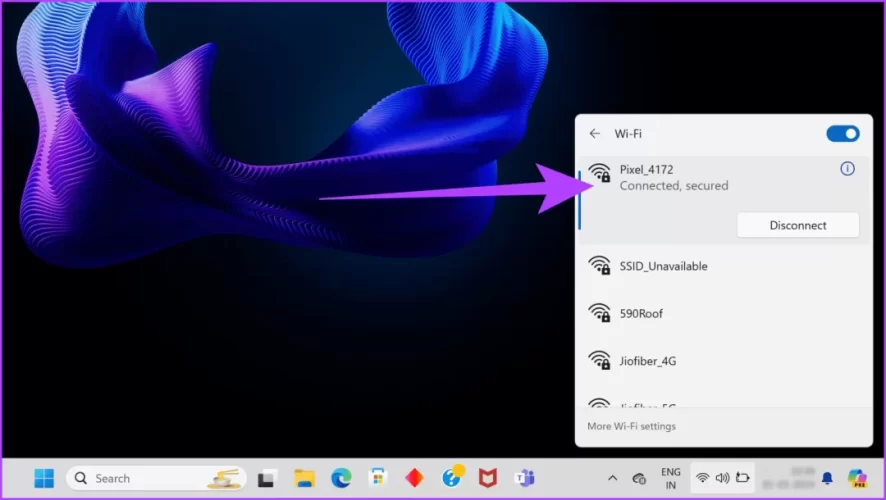Image resolution: width=886 pixels, height=500 pixels.
Task: Open properties info for Pixel_4172
Action: point(847,168)
